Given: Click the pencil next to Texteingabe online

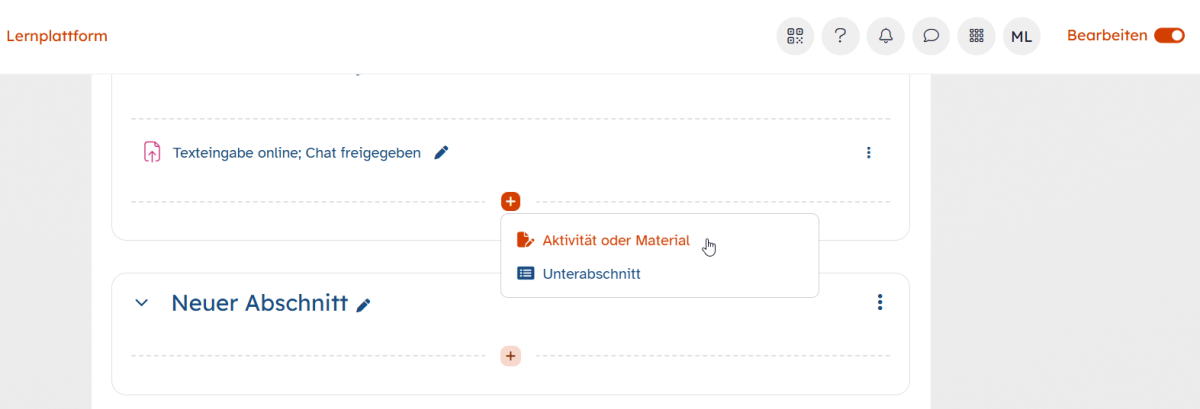Looking at the screenshot, I should tap(441, 153).
